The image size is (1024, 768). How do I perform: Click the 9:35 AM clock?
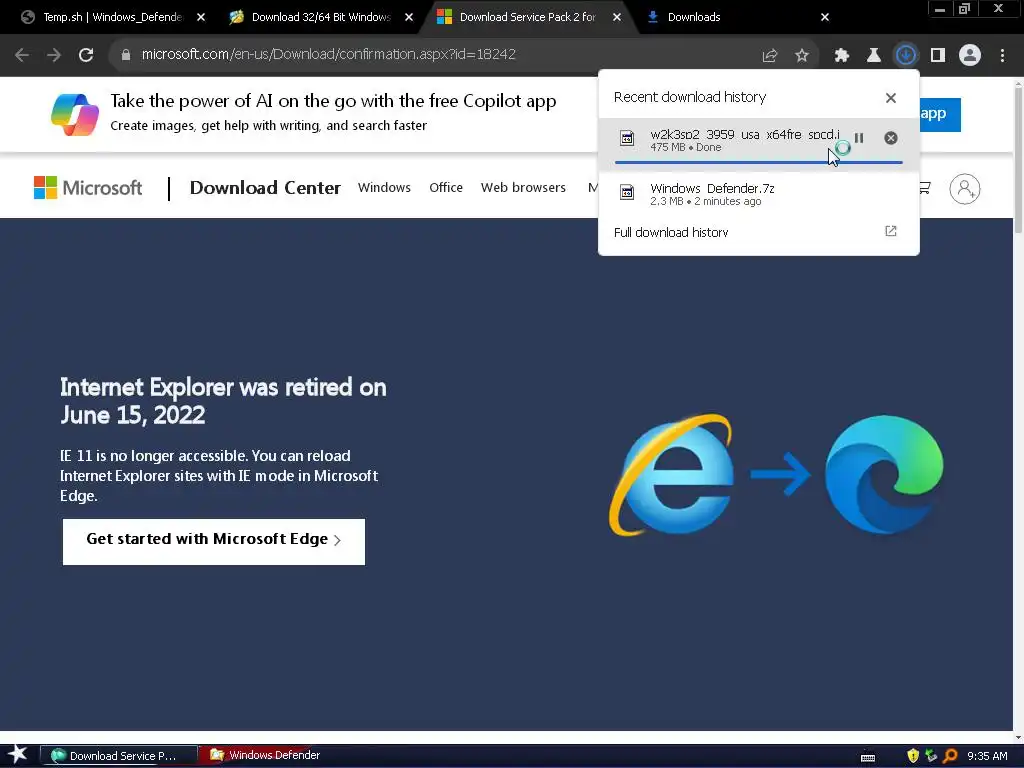(x=987, y=756)
